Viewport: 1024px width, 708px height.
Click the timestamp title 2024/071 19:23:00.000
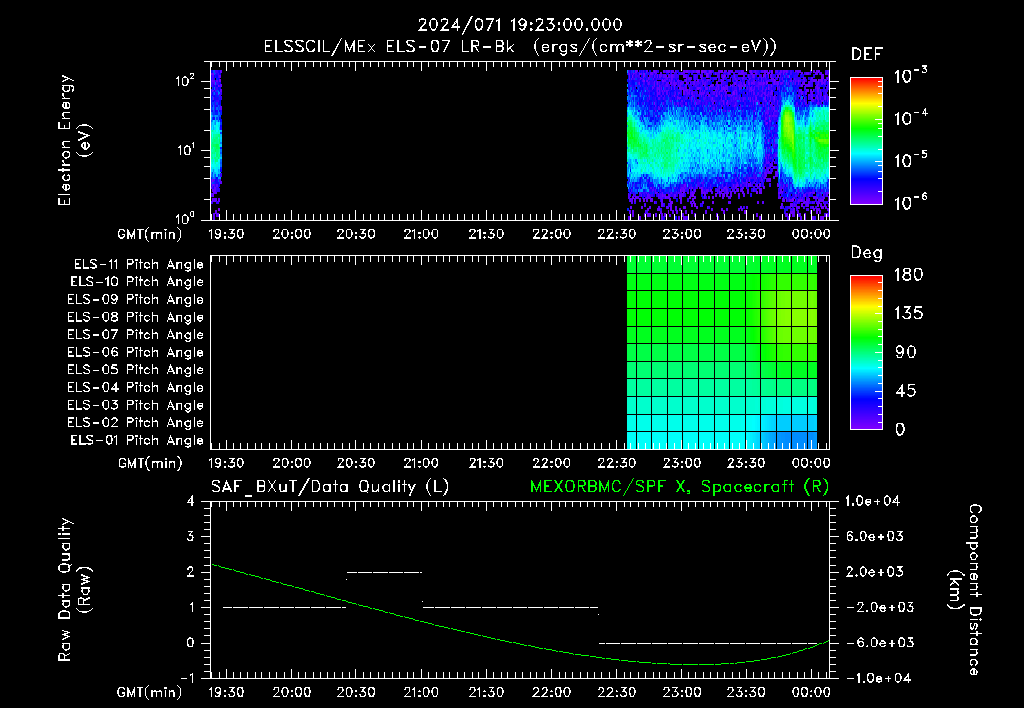point(520,25)
